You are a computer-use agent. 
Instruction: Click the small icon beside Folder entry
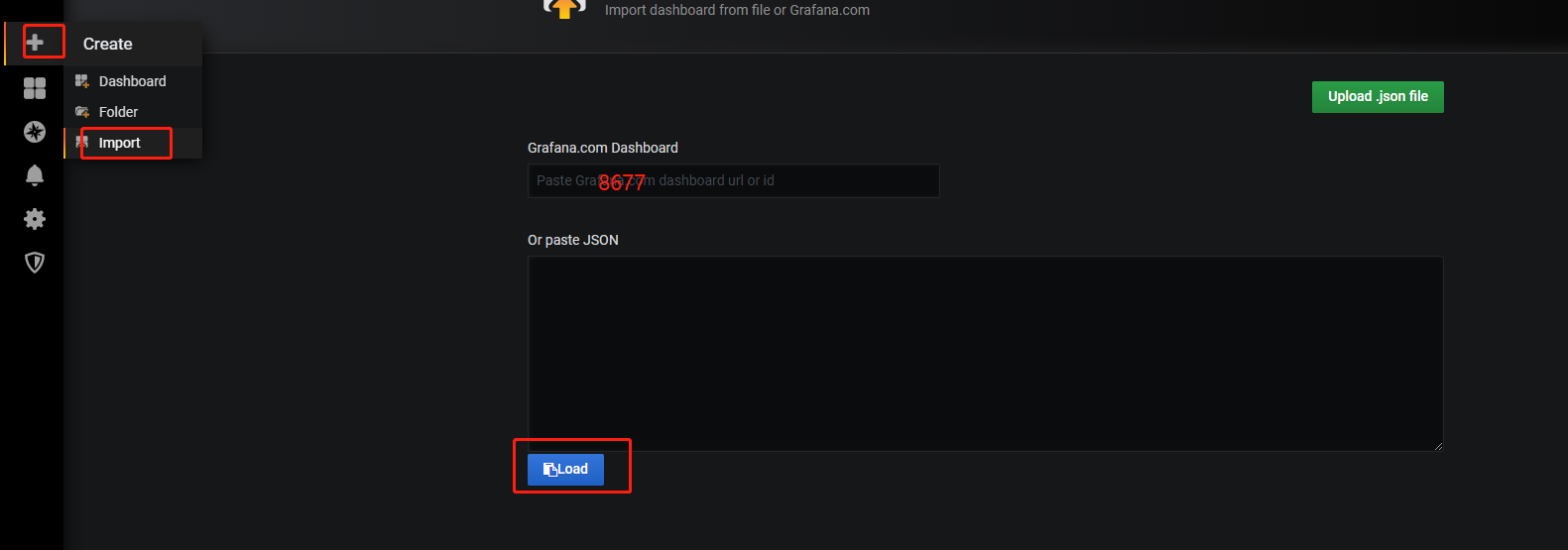point(82,112)
